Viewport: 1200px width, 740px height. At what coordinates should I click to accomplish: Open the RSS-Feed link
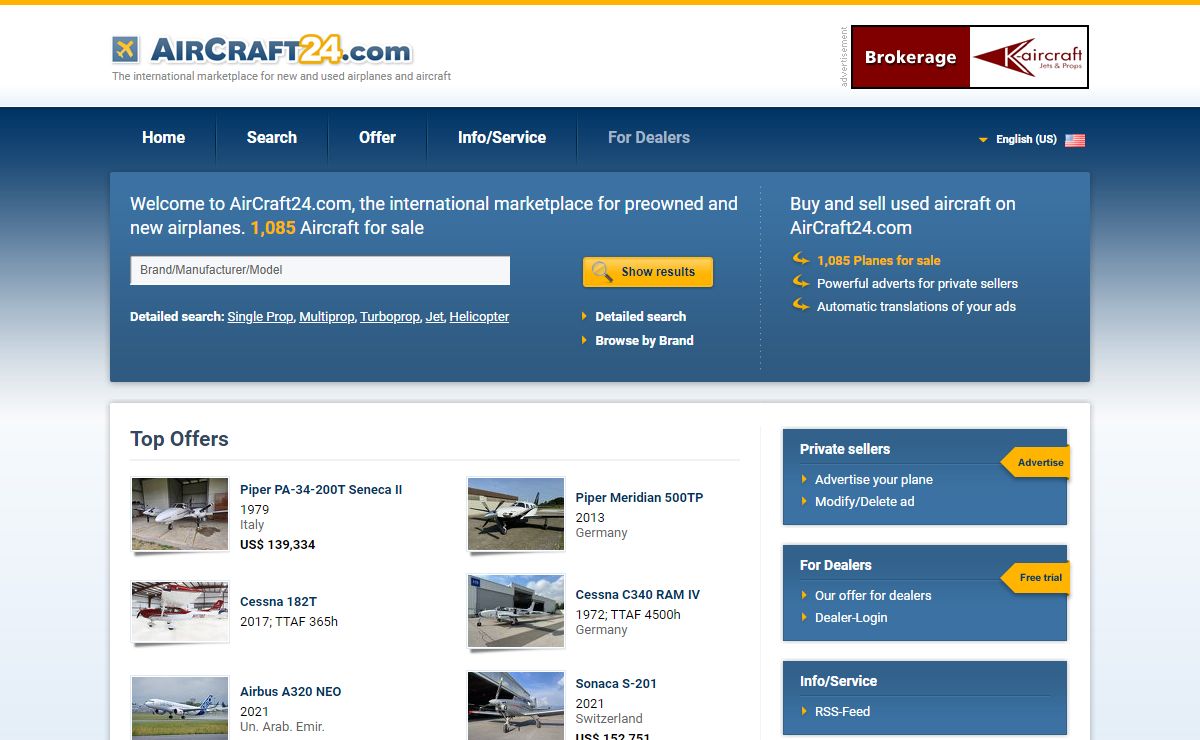tap(843, 712)
